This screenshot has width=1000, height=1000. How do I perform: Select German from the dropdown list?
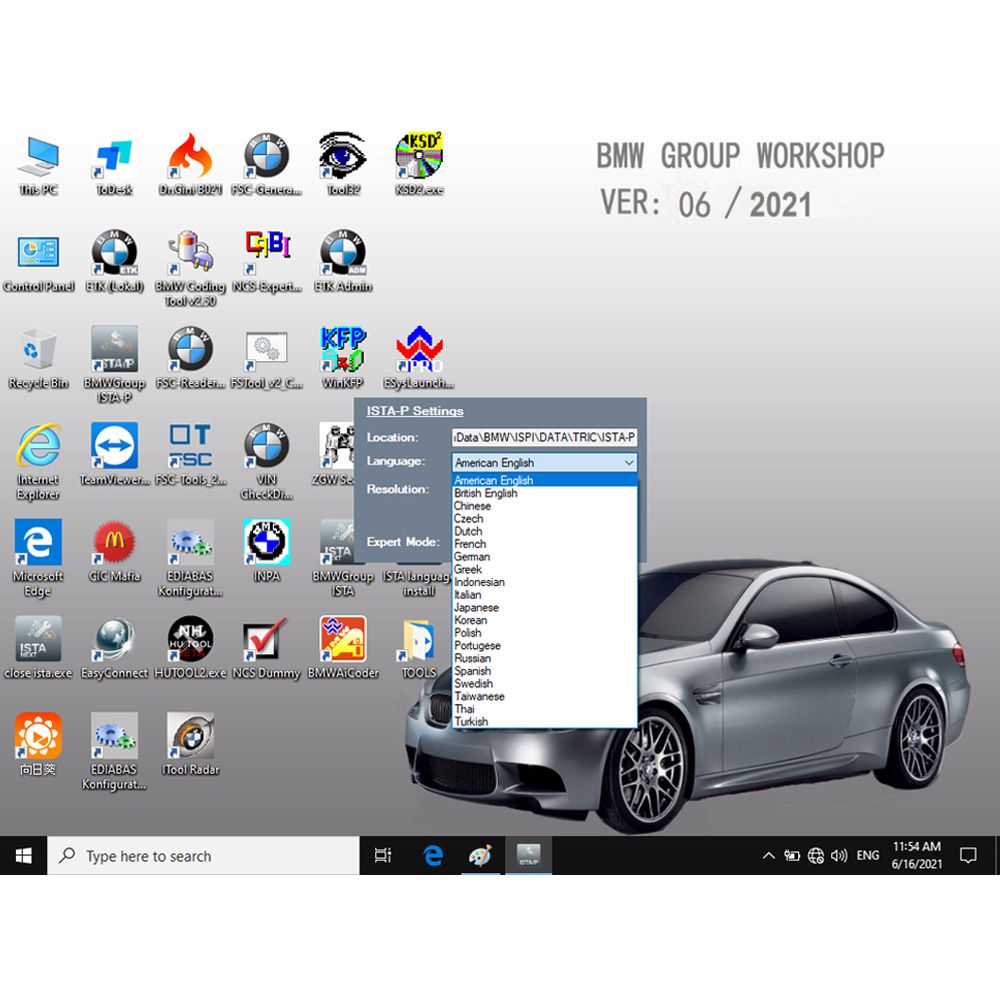pyautogui.click(x=545, y=557)
